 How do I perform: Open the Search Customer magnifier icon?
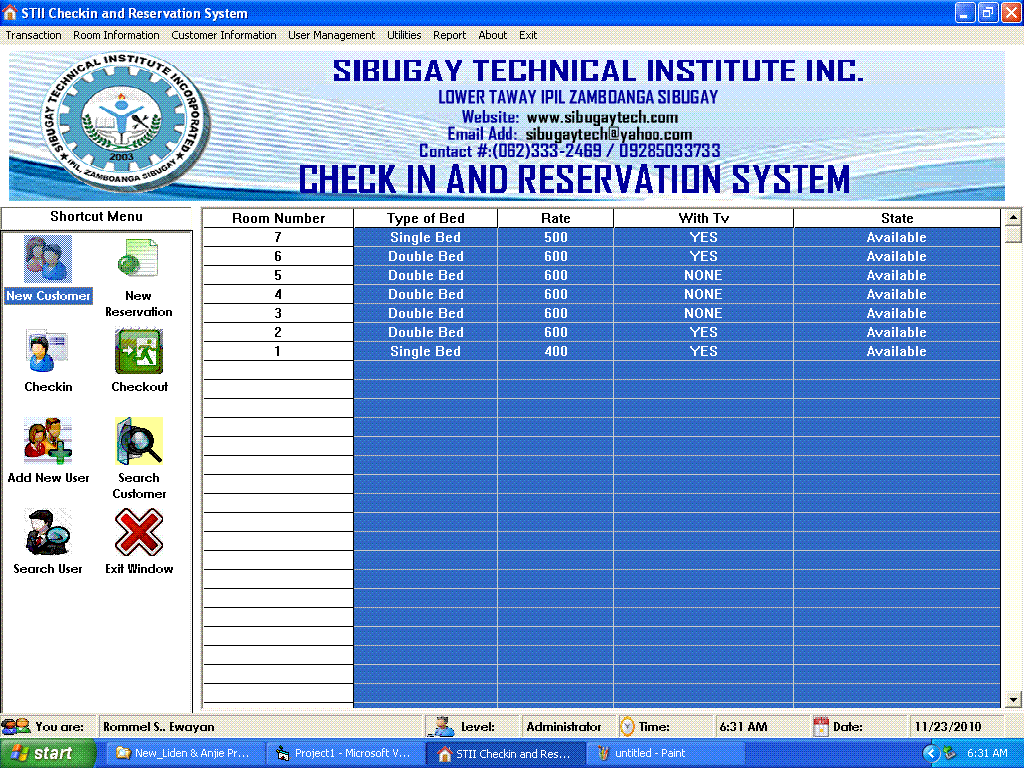click(139, 441)
